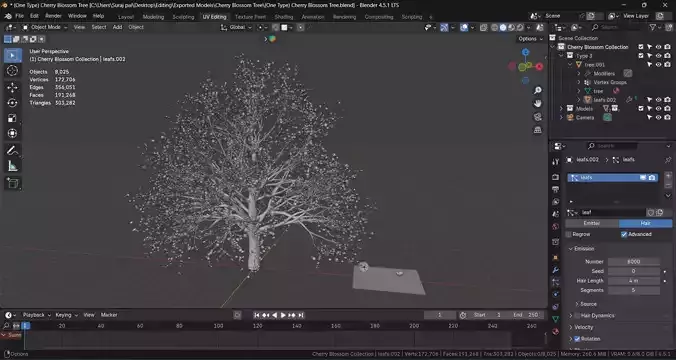Collapse the tree.001 outliner row
The image size is (676, 360).
tap(570, 65)
